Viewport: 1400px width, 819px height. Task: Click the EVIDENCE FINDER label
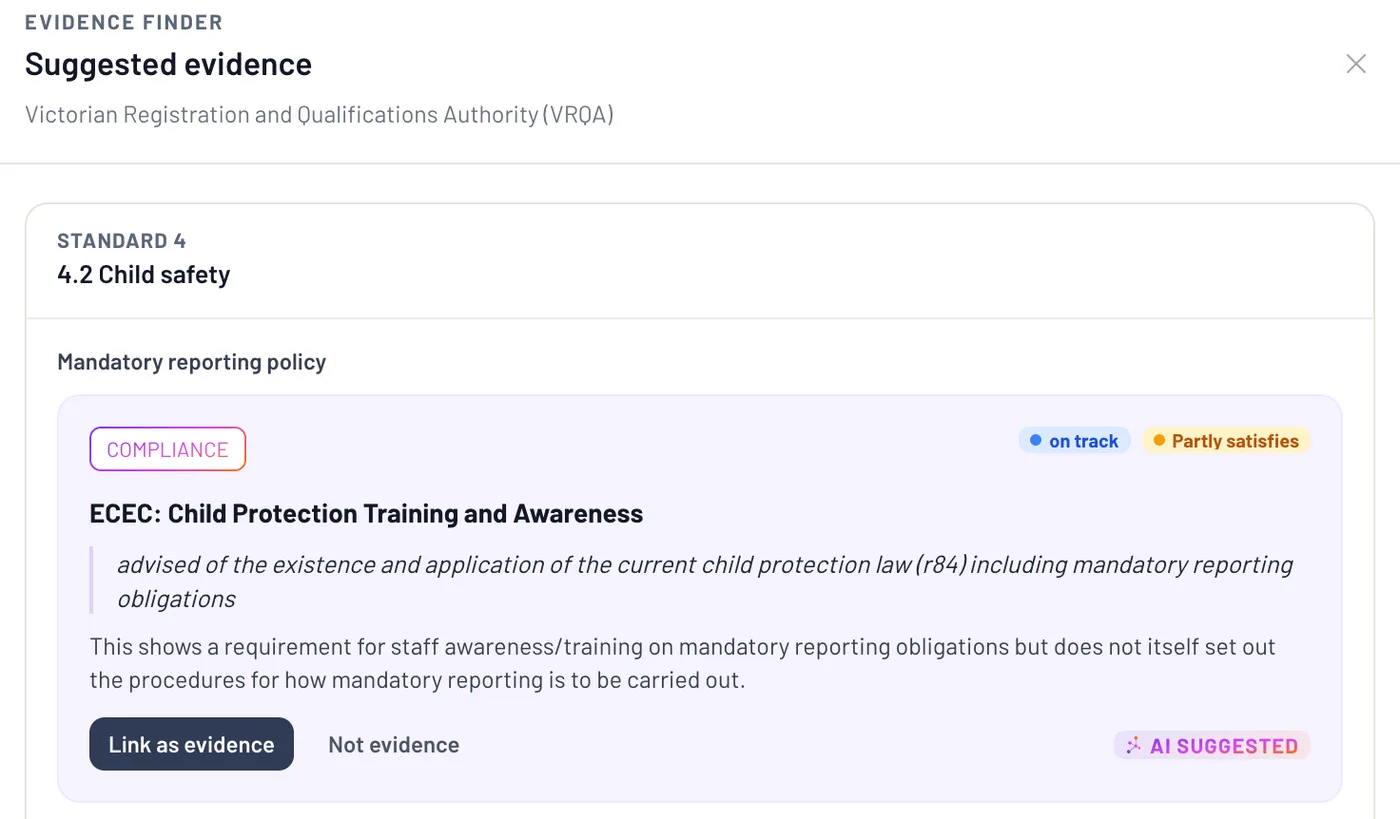(124, 22)
